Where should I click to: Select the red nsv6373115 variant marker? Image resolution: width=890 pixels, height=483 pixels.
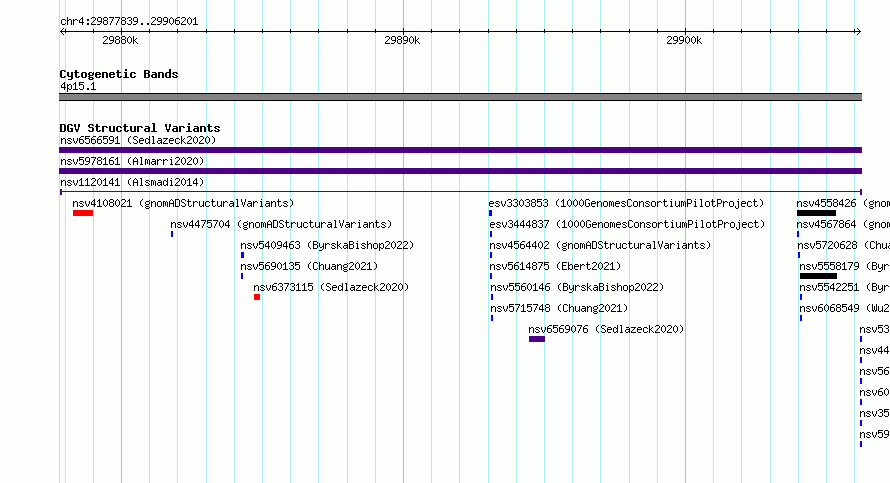257,297
